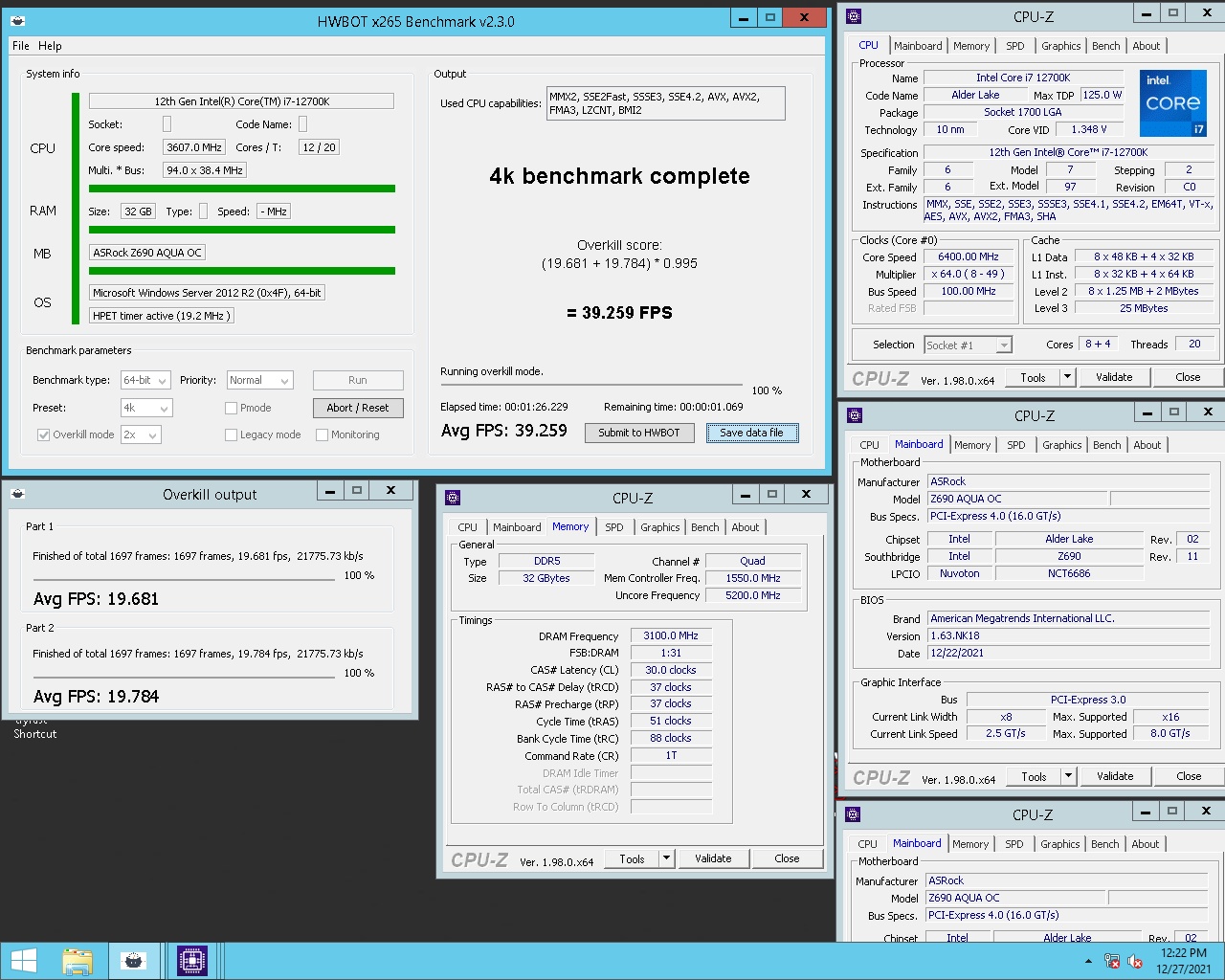Open the Socket #1 selection dropdown
The width and height of the screenshot is (1225, 980).
click(968, 345)
